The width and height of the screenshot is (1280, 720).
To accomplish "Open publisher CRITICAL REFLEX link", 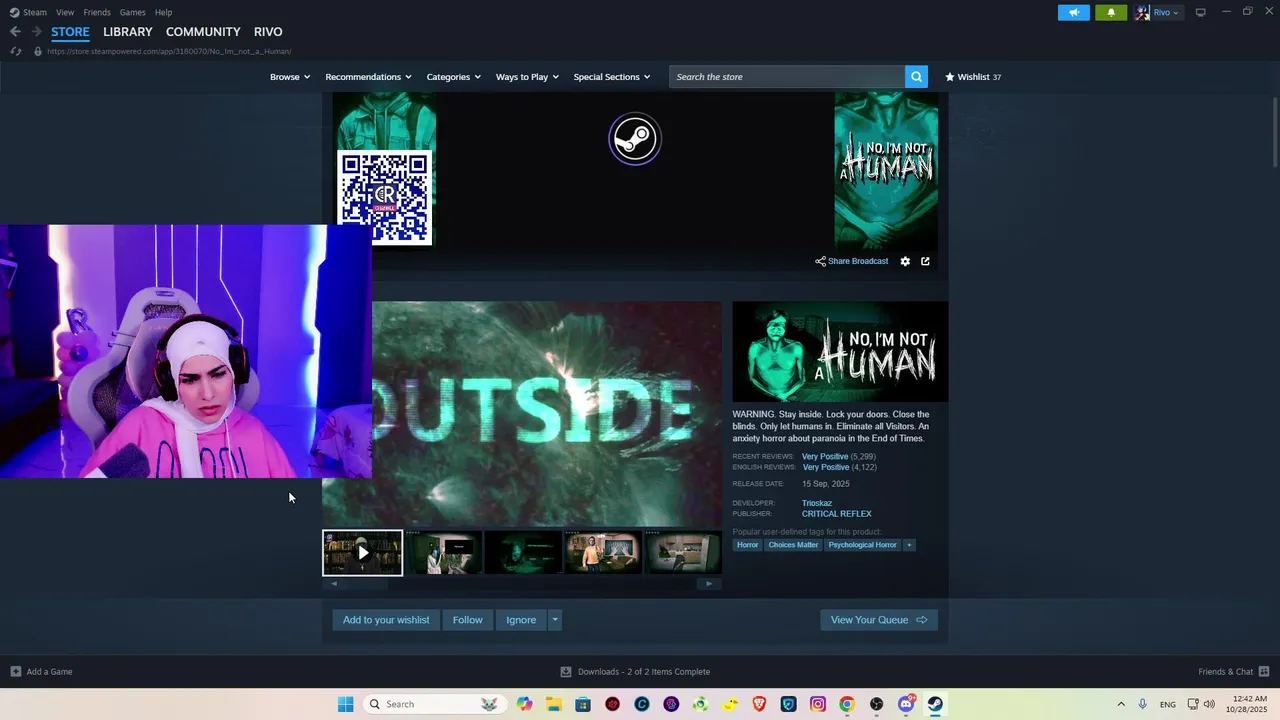I will [x=836, y=514].
